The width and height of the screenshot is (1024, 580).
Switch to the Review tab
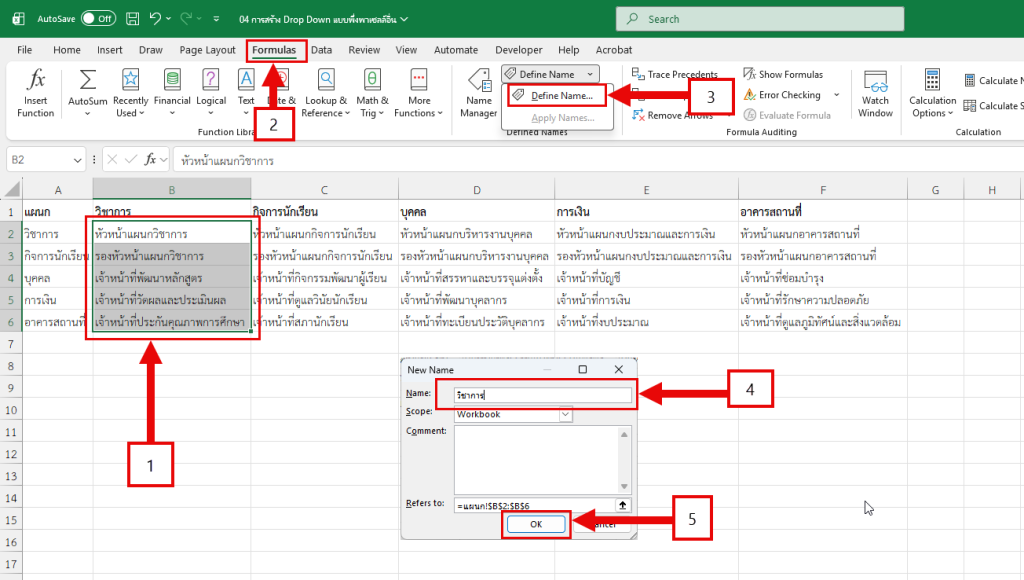(x=364, y=50)
